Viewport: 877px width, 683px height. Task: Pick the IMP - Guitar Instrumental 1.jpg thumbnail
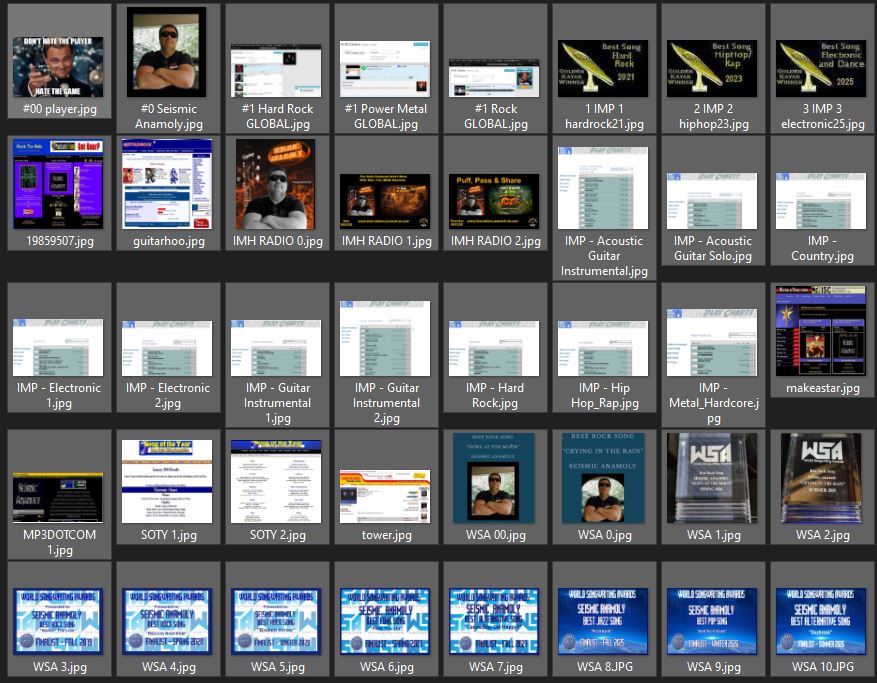[x=276, y=348]
